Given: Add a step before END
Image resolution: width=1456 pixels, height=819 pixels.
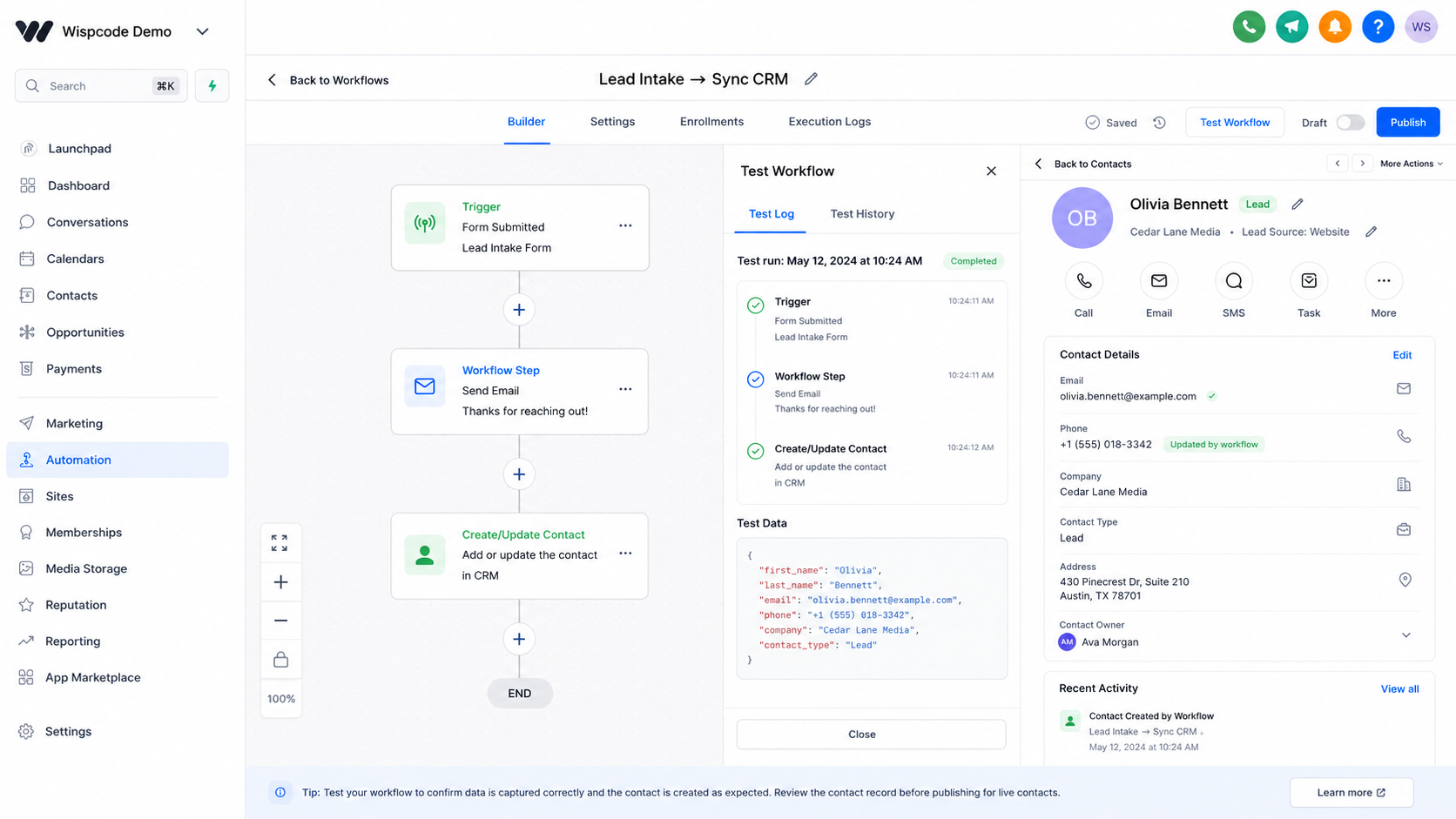Looking at the screenshot, I should (519, 639).
